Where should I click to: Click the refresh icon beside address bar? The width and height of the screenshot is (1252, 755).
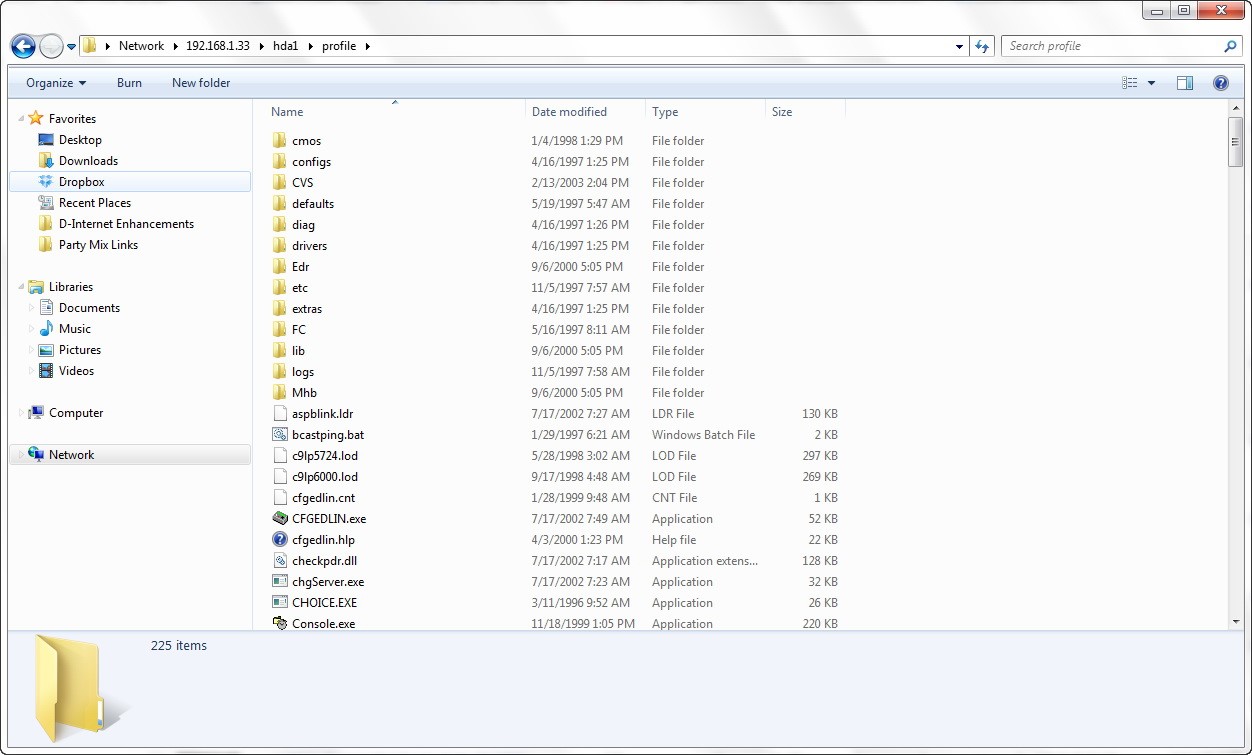[x=982, y=46]
